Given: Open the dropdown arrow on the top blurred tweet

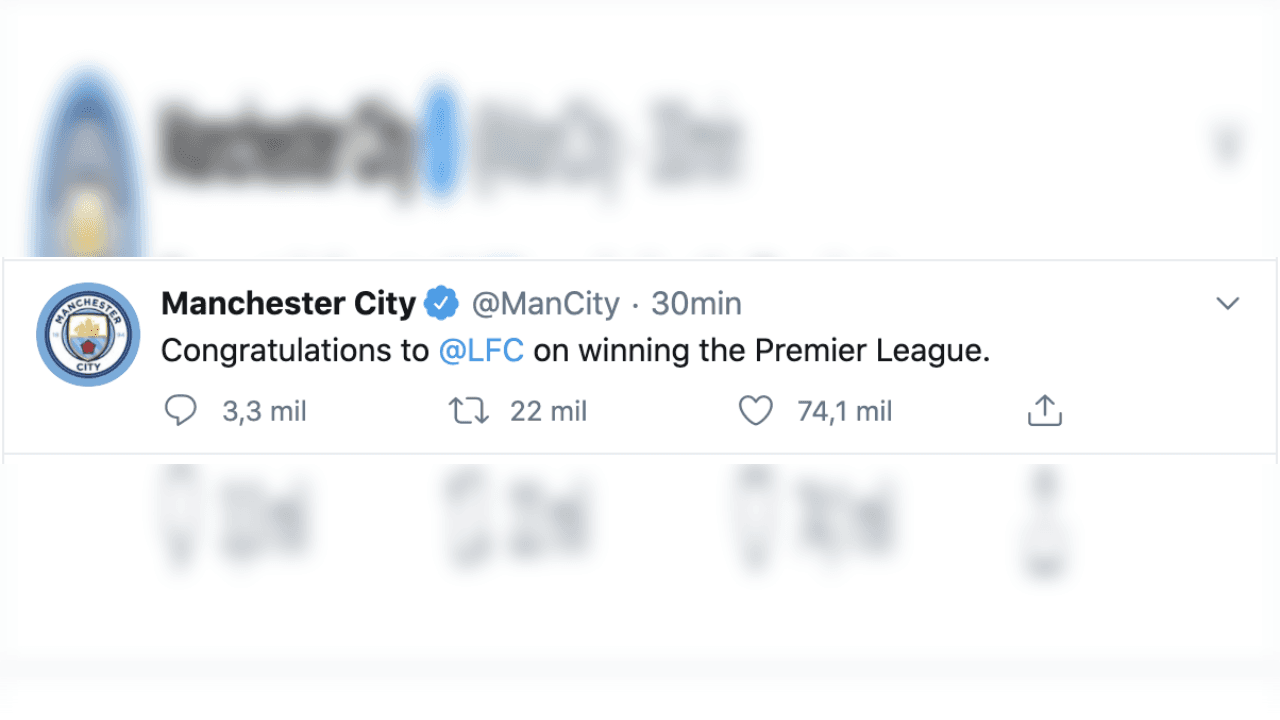Looking at the screenshot, I should pyautogui.click(x=1228, y=145).
